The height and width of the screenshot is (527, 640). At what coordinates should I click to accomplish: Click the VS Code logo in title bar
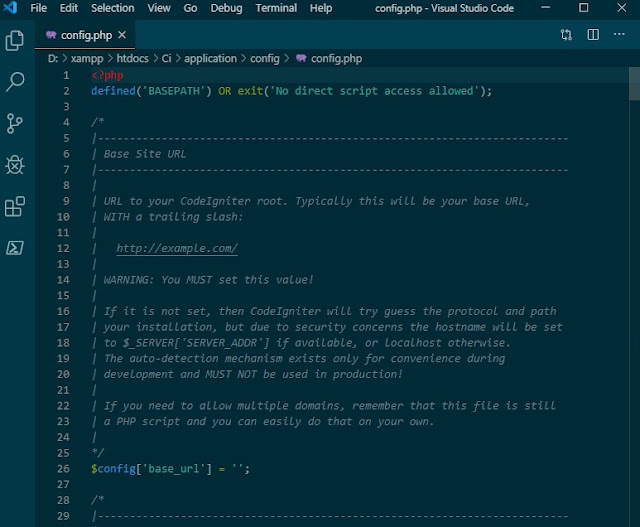(x=10, y=8)
